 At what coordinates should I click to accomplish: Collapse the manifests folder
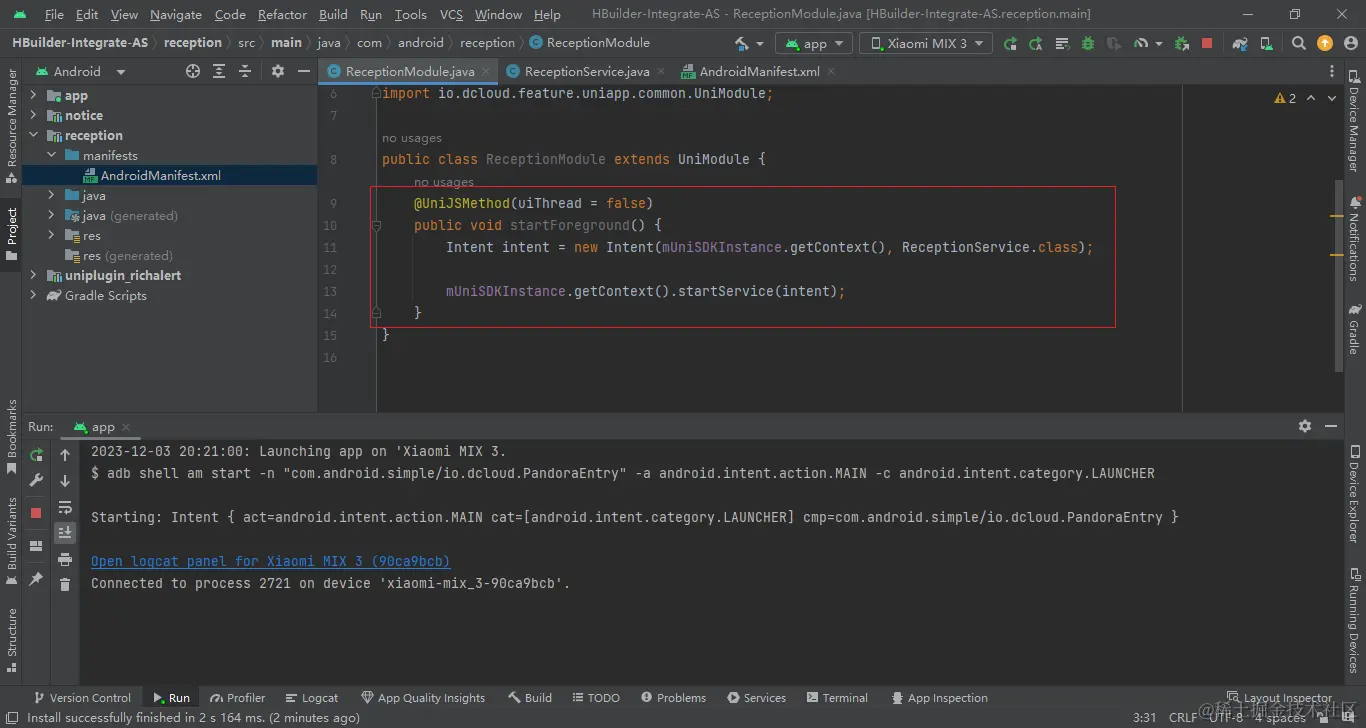coord(52,155)
